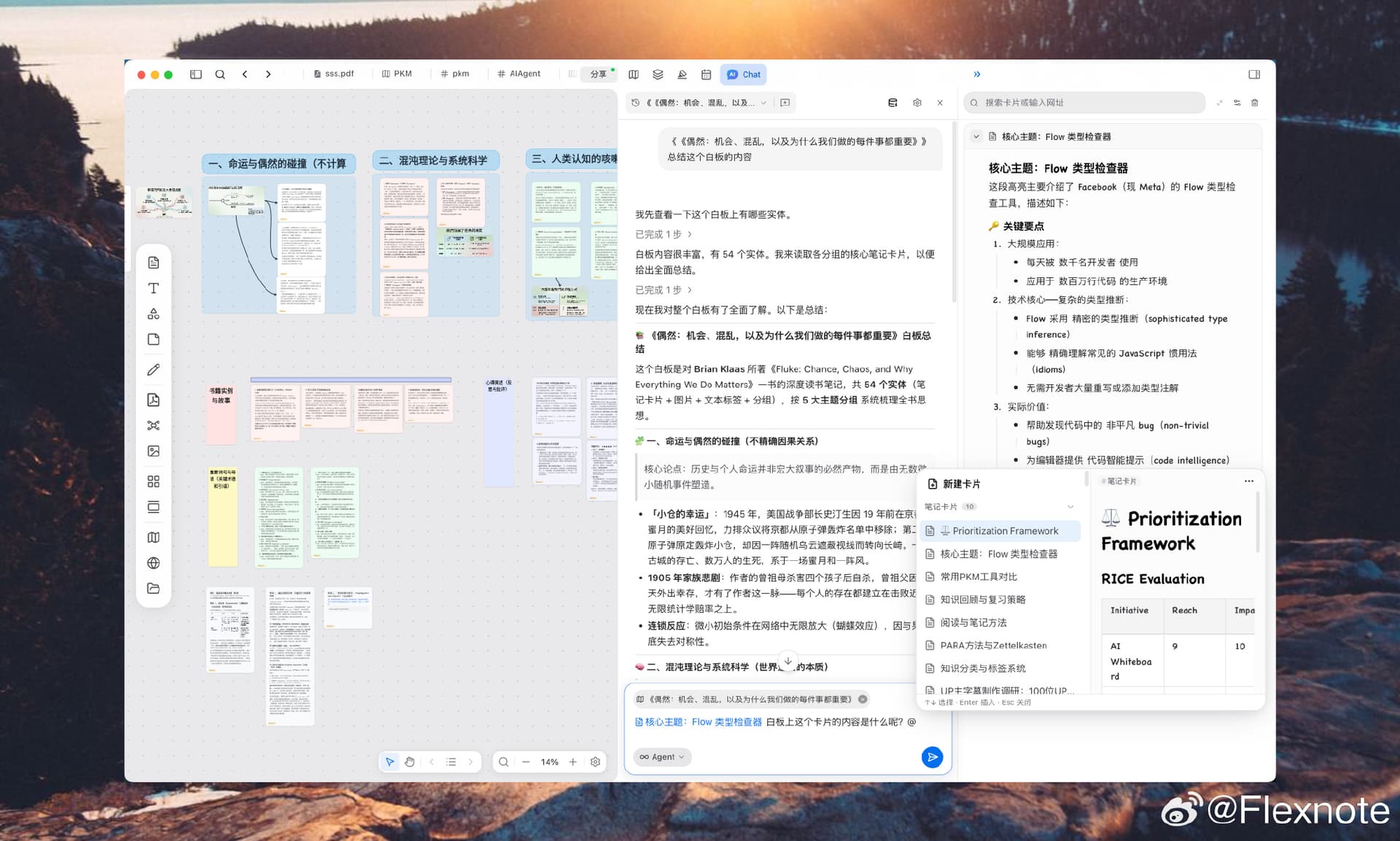Insert a PDF with the PDF tool

(153, 400)
